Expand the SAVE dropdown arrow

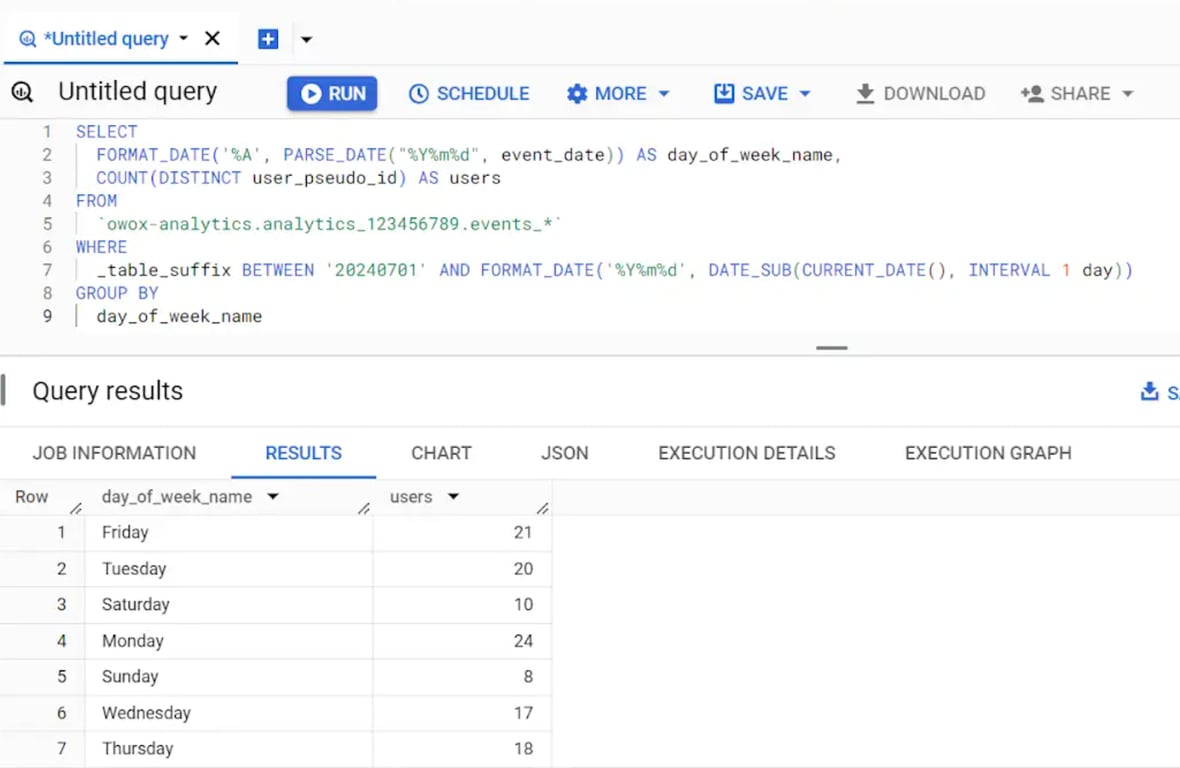(x=804, y=94)
